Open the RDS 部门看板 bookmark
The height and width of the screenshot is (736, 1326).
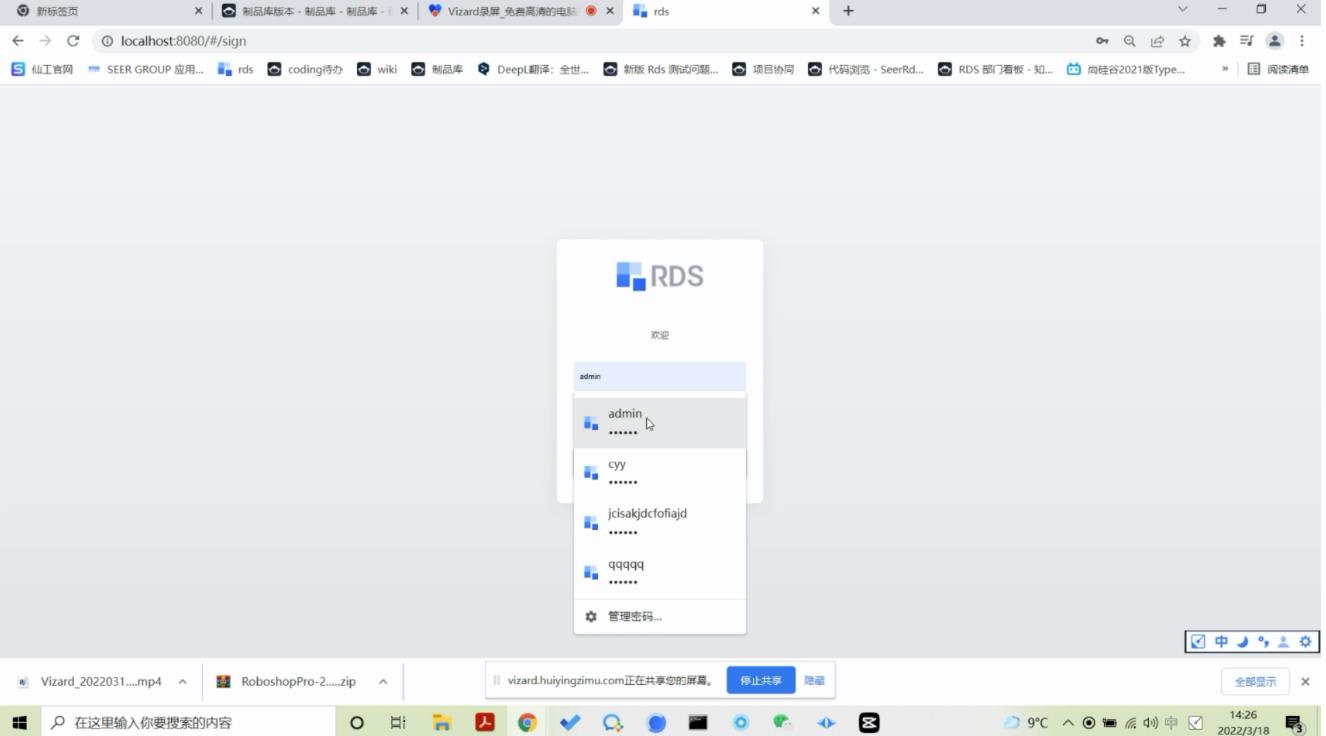click(995, 69)
